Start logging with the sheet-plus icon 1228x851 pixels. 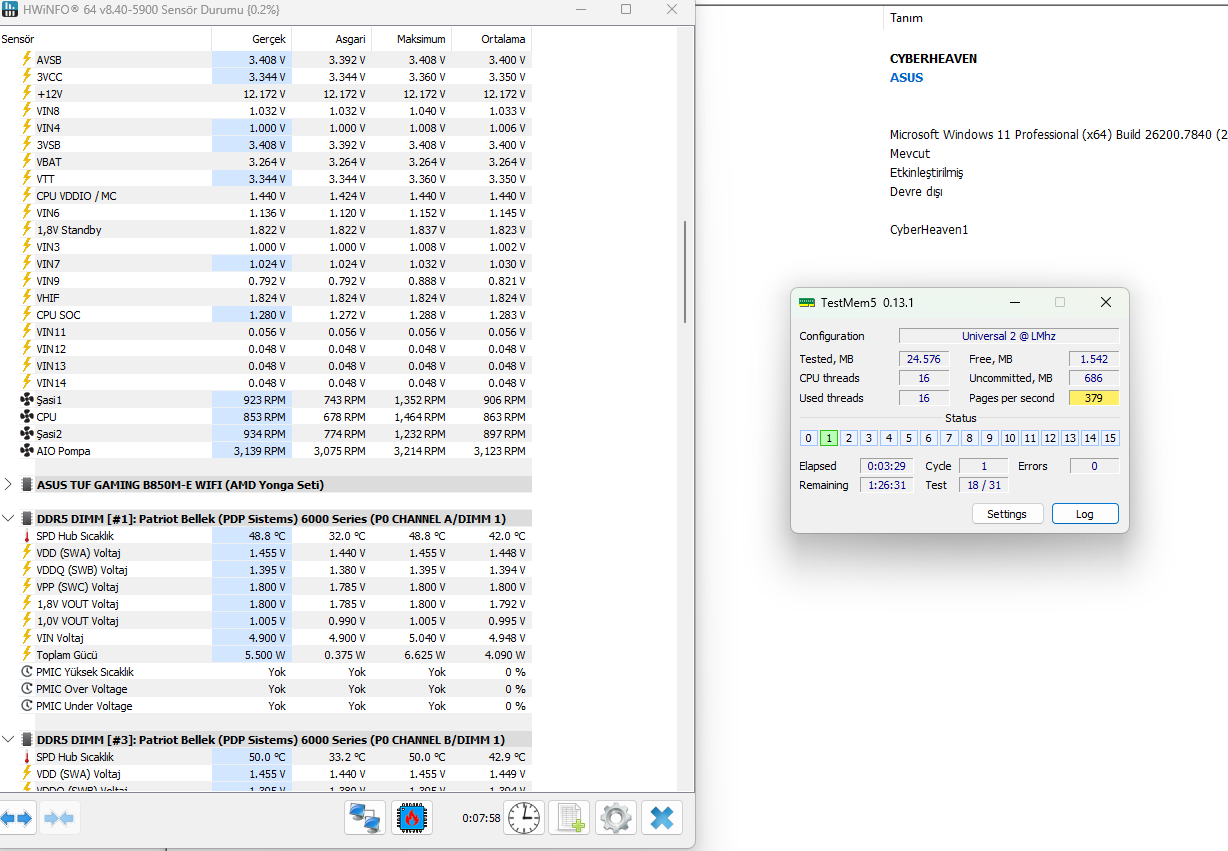pos(571,818)
